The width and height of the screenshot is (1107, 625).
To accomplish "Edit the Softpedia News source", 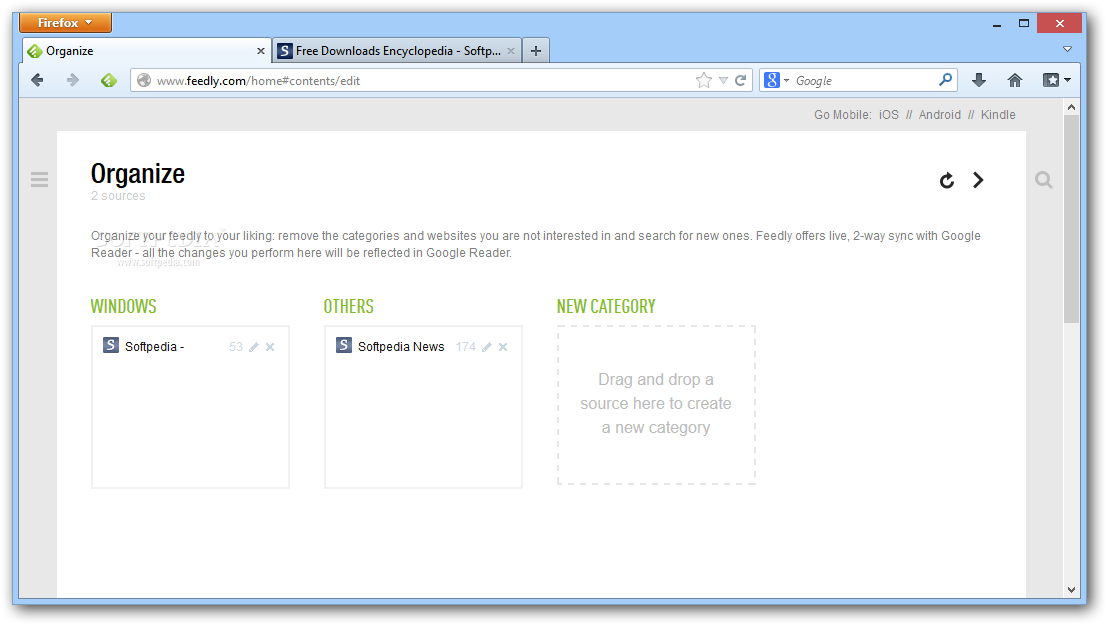I will [x=486, y=347].
